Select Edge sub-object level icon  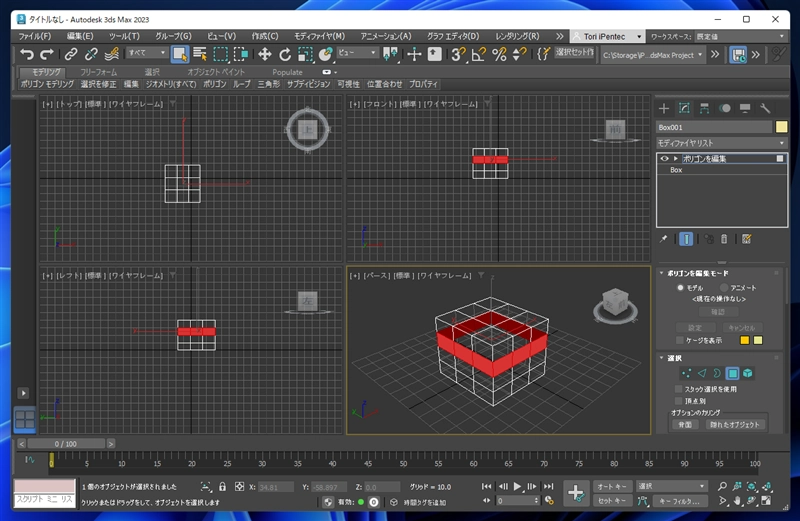(x=702, y=374)
